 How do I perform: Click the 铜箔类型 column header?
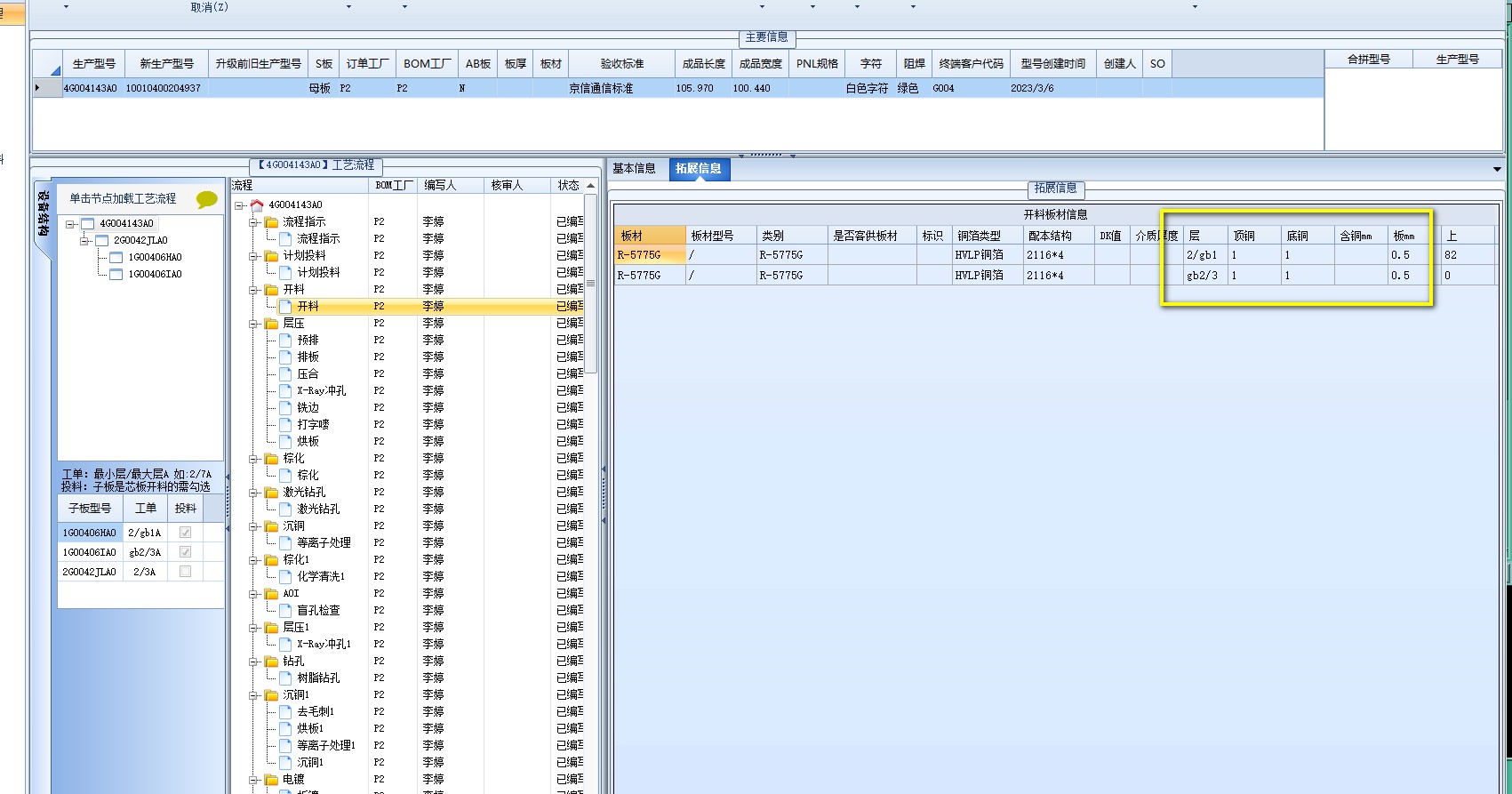(x=988, y=236)
